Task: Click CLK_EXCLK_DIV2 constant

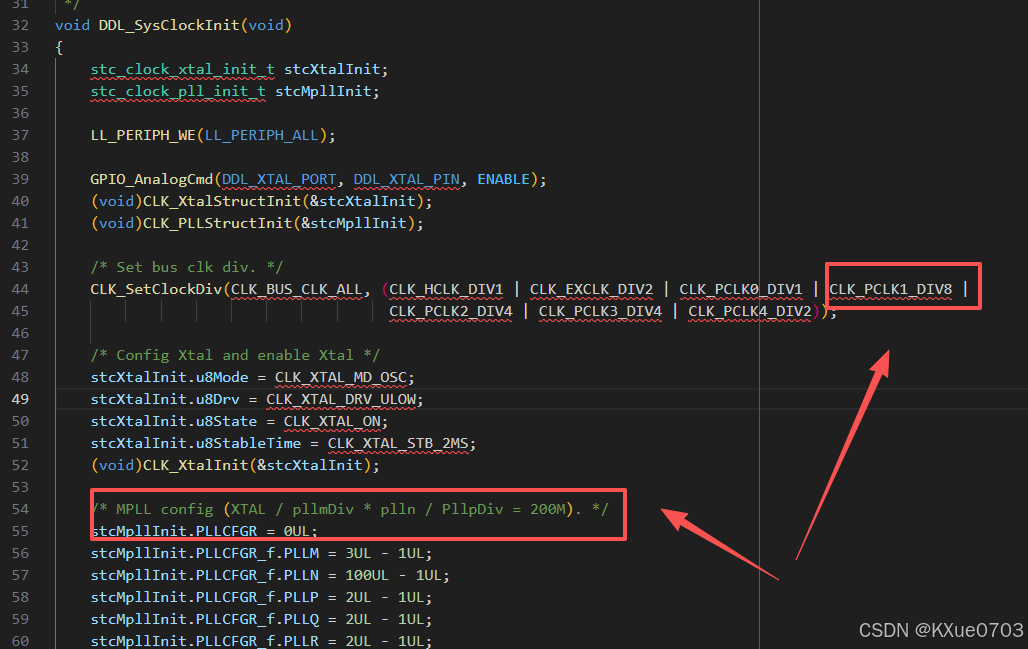Action: (x=591, y=289)
